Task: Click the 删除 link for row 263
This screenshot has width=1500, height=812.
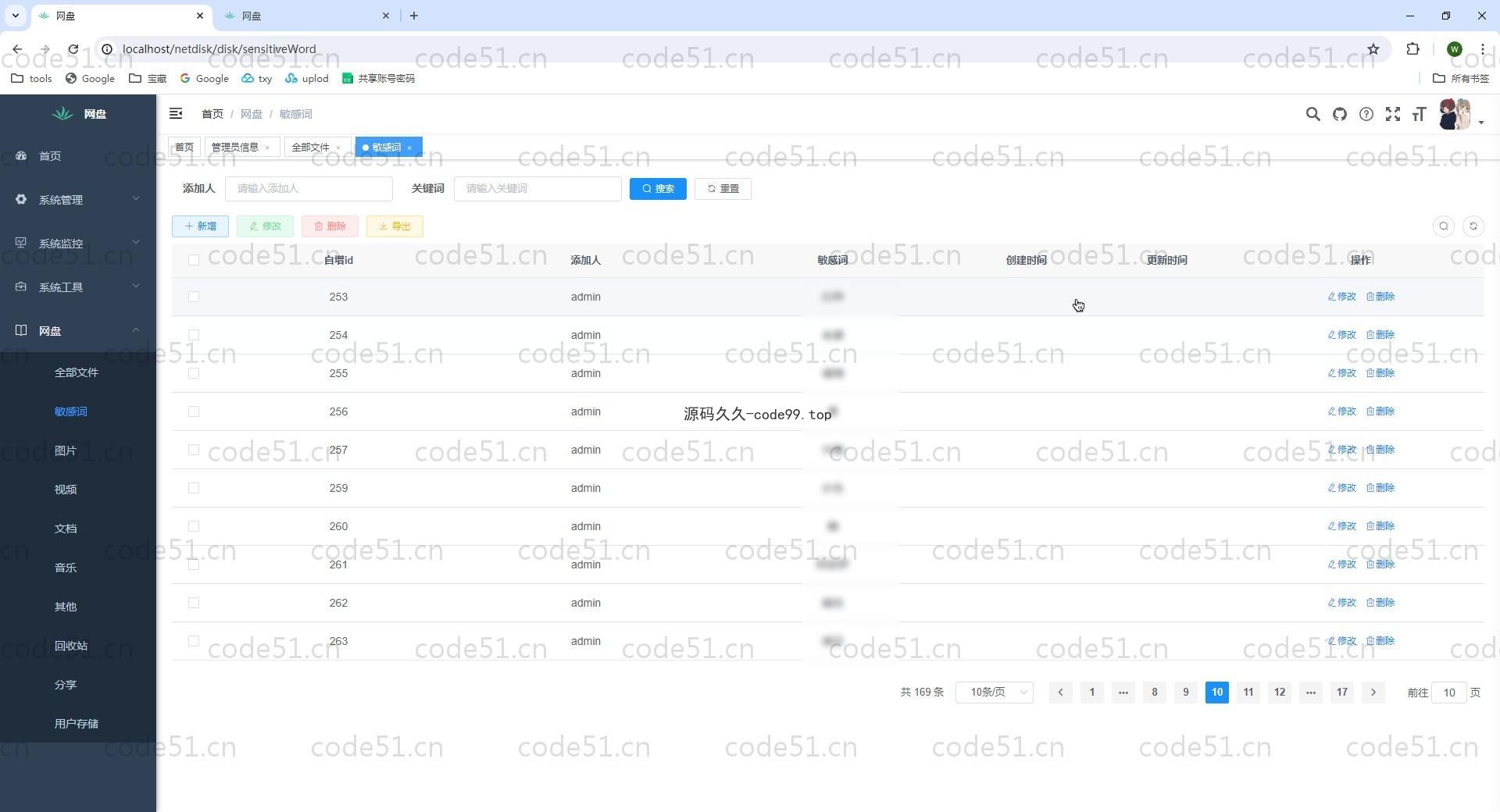Action: (x=1380, y=641)
